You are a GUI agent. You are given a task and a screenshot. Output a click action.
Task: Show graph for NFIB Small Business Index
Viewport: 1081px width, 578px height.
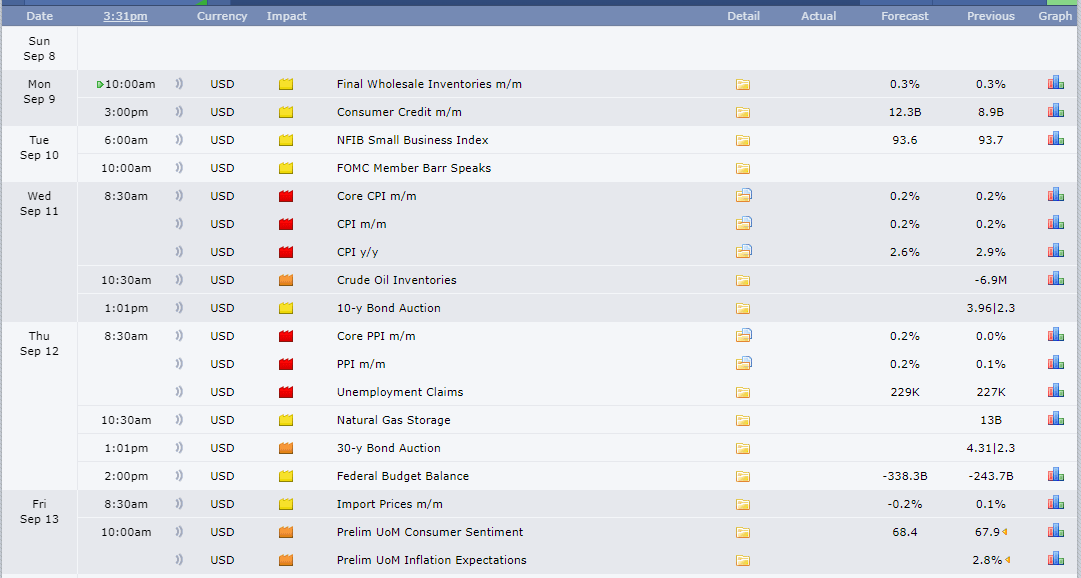[x=1055, y=139]
